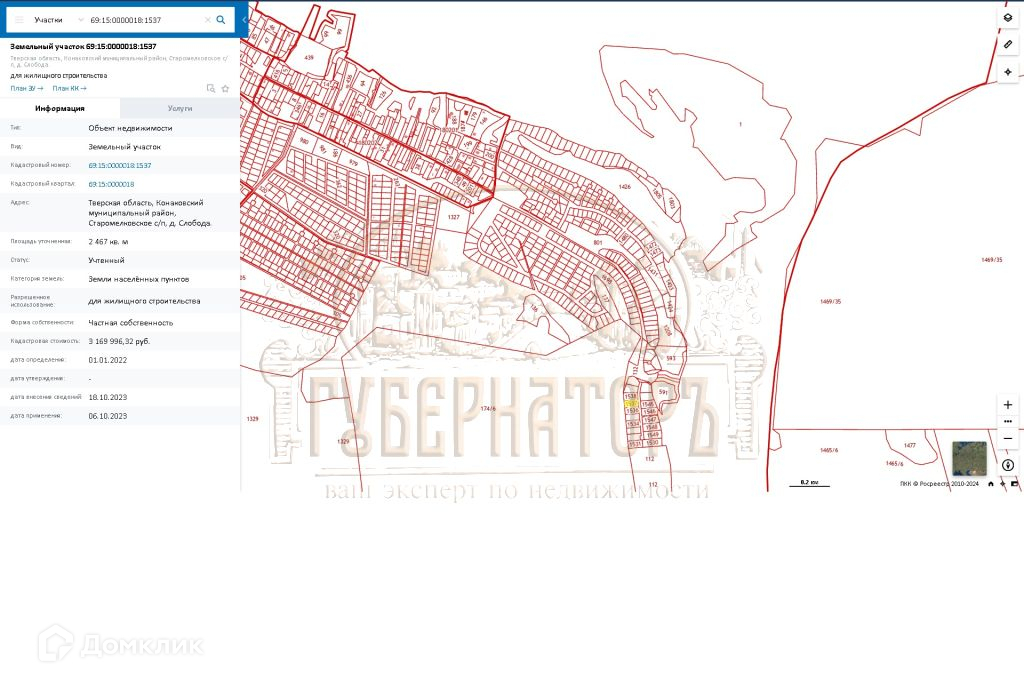The height and width of the screenshot is (688, 1024).
Task: Click the area value 2 467 кв. м
Action: pyautogui.click(x=108, y=242)
